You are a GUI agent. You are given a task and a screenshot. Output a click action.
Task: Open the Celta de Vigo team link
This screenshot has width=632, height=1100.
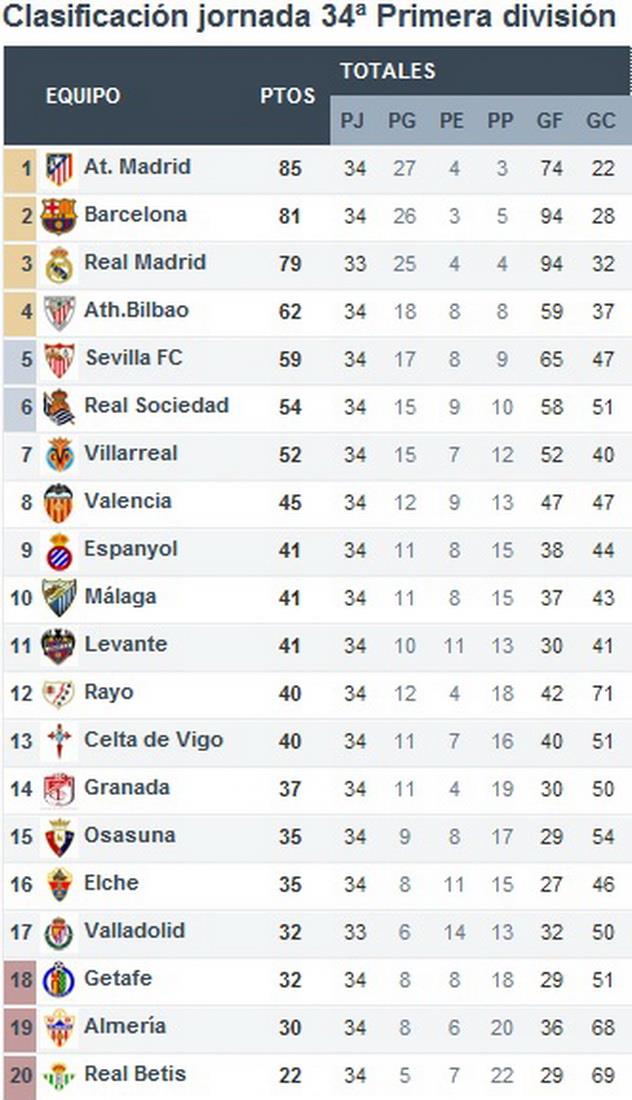pyautogui.click(x=153, y=741)
